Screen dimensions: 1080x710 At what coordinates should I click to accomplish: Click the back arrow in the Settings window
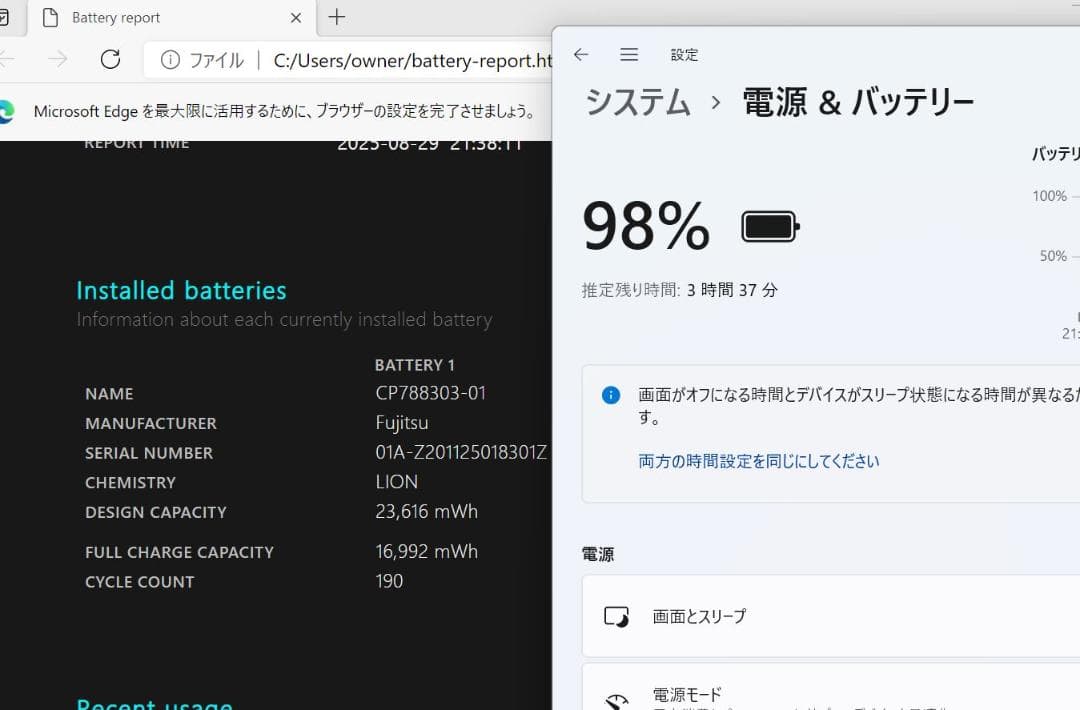click(x=581, y=55)
